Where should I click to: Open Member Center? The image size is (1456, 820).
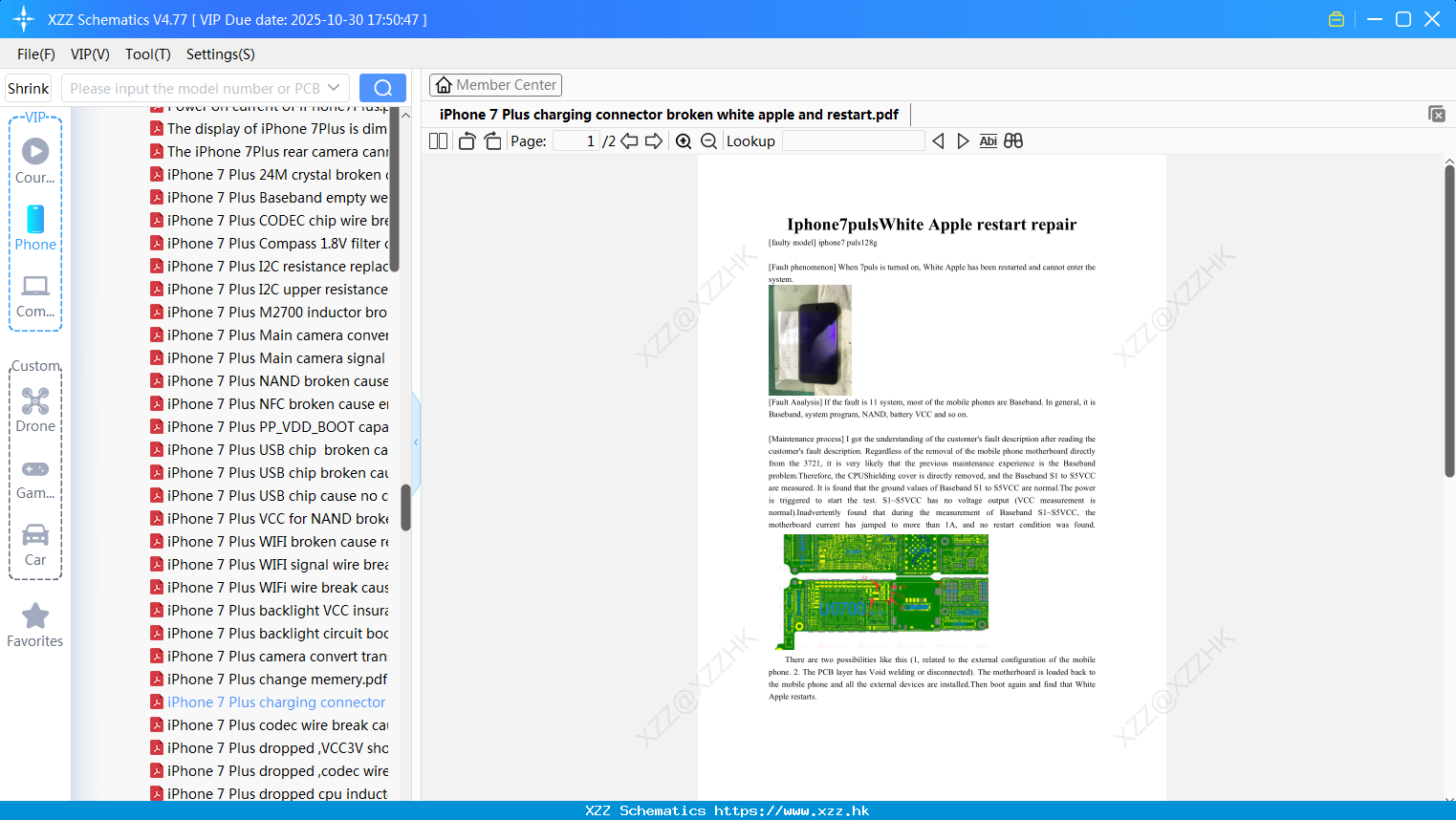pos(495,85)
